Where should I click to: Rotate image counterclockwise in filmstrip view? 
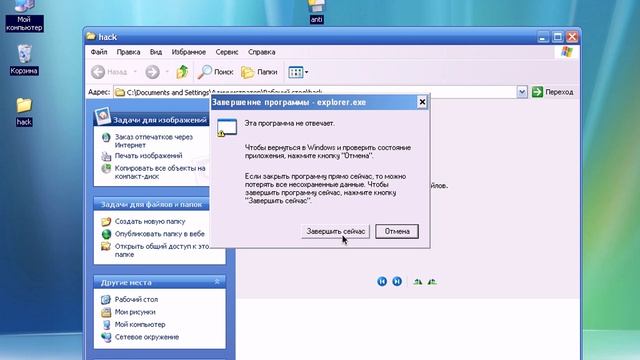point(432,282)
